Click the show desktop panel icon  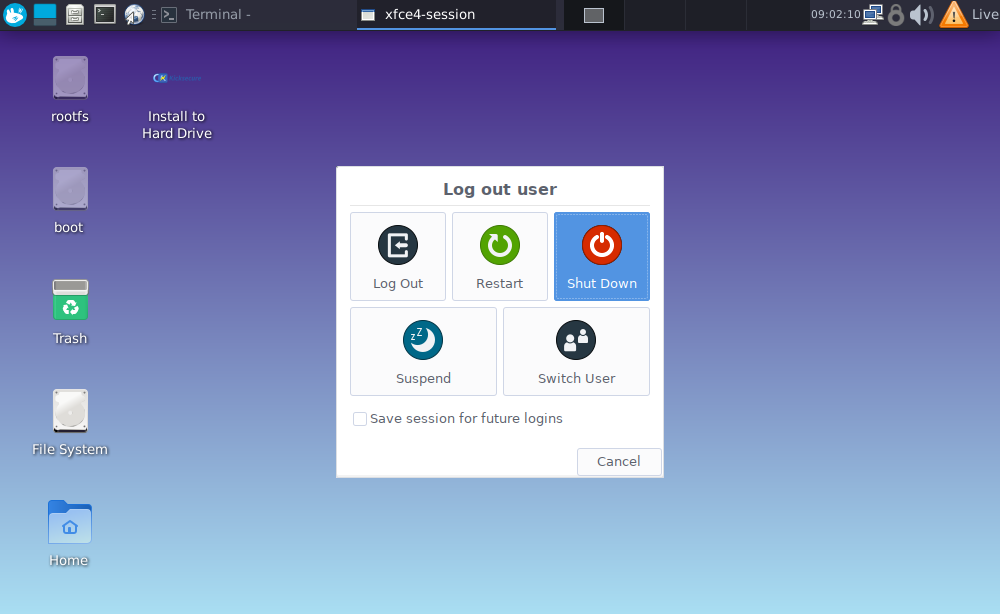point(45,14)
